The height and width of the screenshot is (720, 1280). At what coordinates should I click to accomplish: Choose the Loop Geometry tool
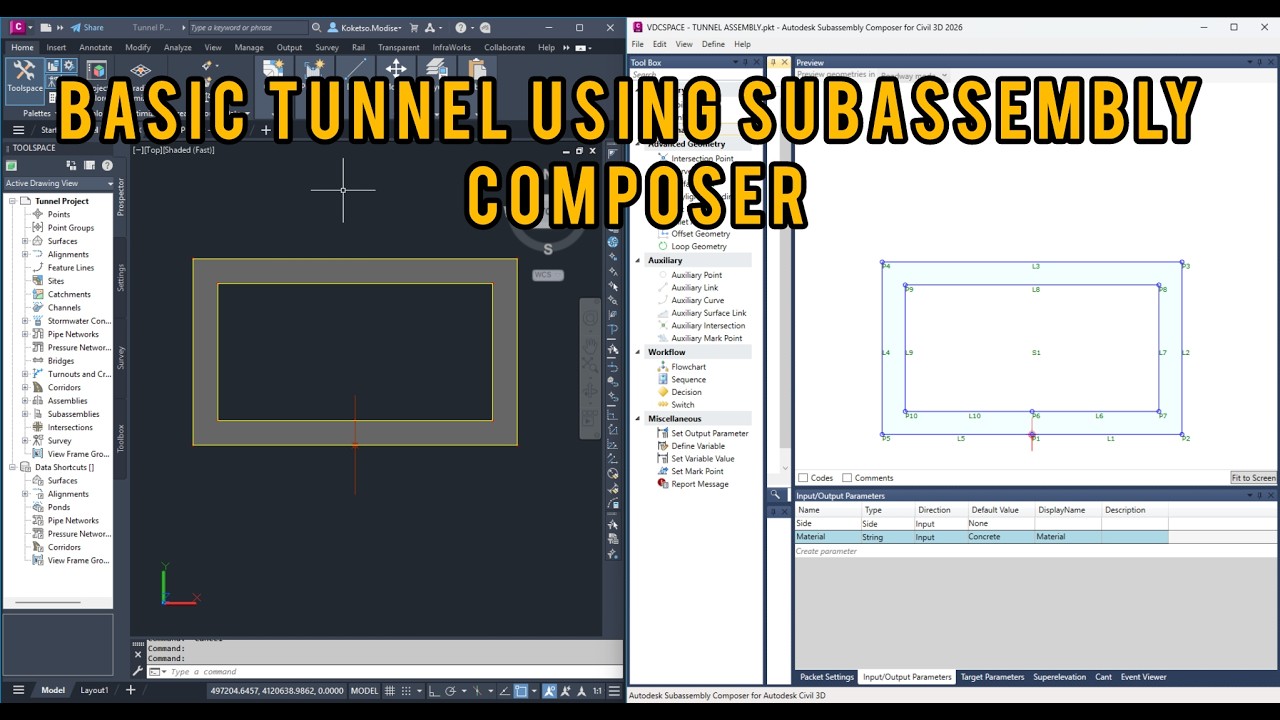click(x=691, y=246)
